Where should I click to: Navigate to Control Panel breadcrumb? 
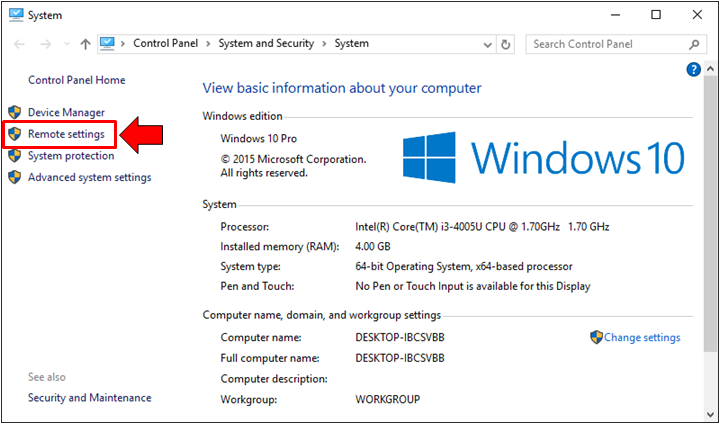(x=166, y=44)
